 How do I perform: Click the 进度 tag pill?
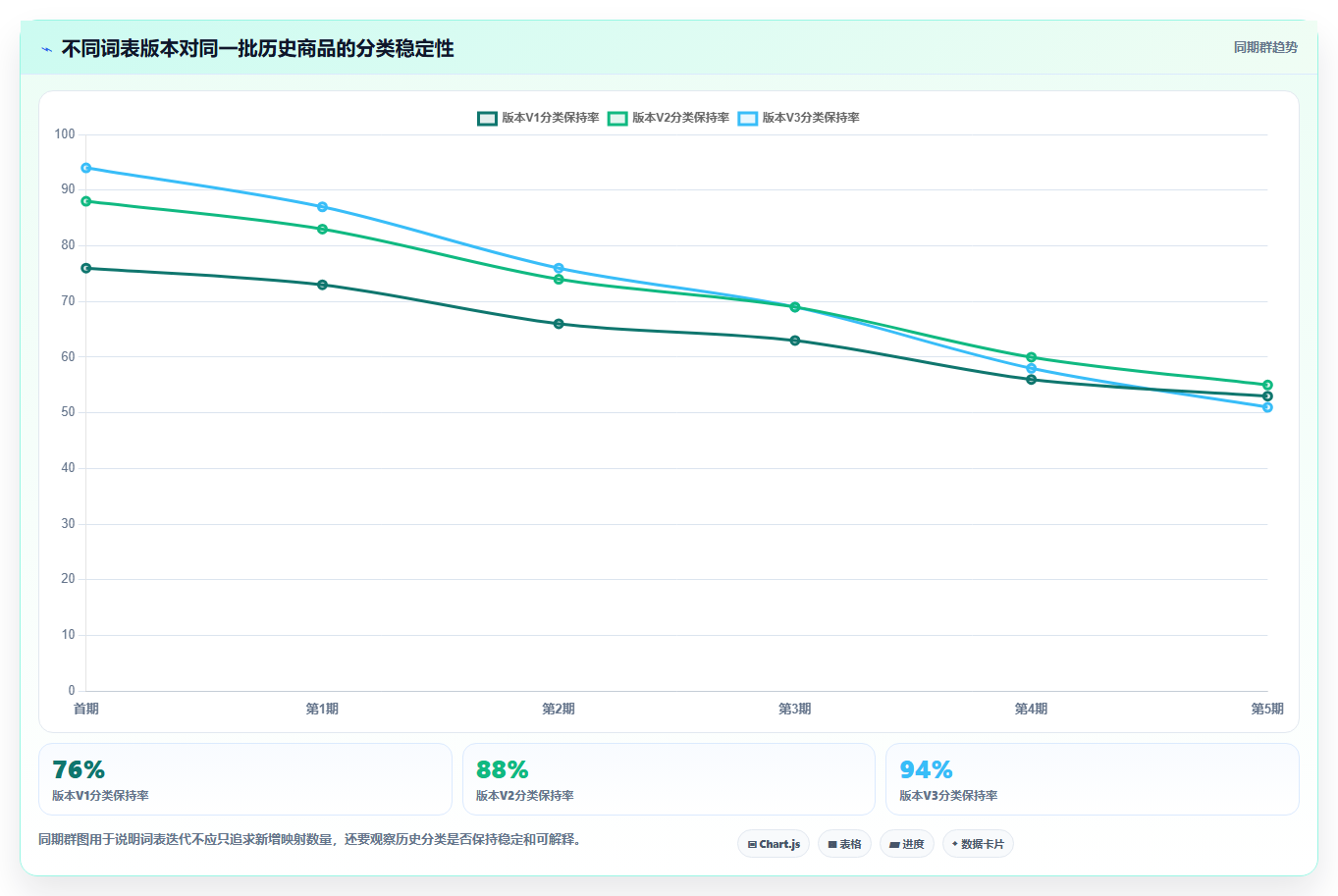tap(906, 844)
